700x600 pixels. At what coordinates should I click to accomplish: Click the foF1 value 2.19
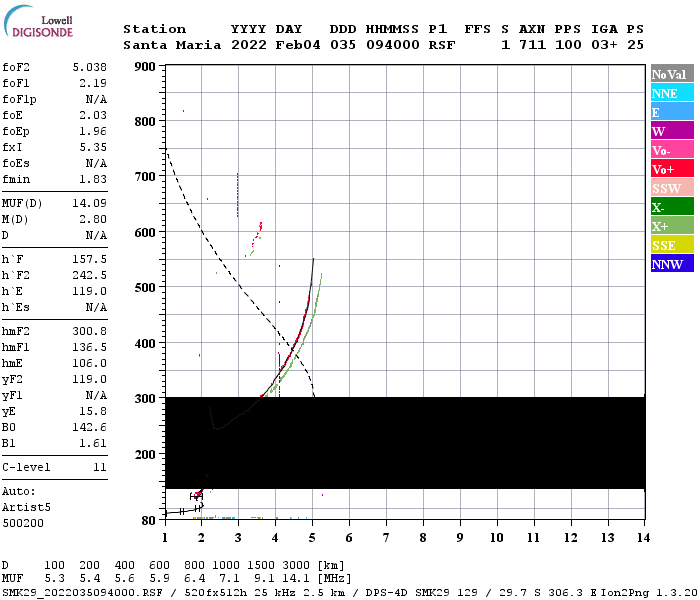93,83
